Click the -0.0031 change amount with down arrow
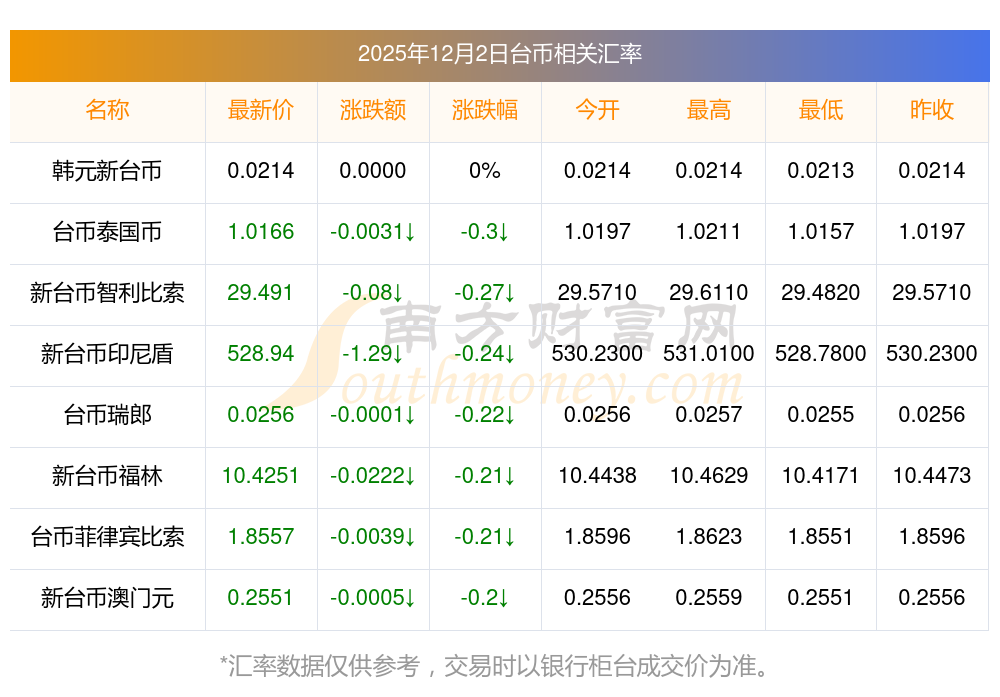Viewport: 1000px width, 697px height. (x=373, y=232)
